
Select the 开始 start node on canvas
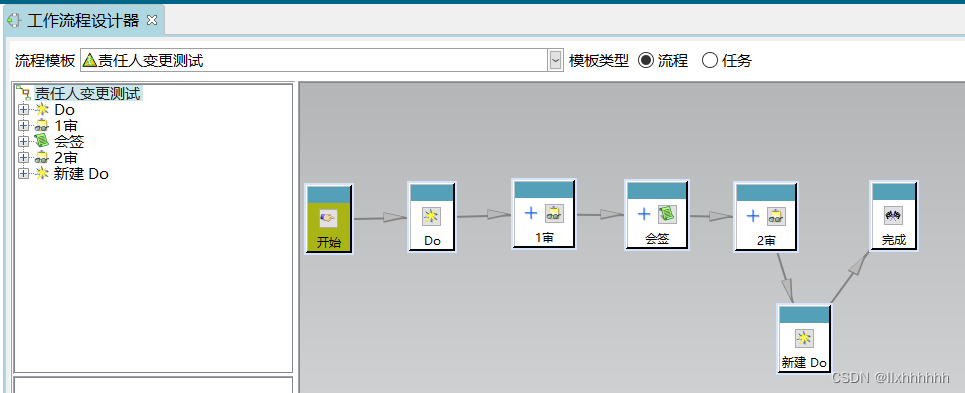tap(329, 219)
